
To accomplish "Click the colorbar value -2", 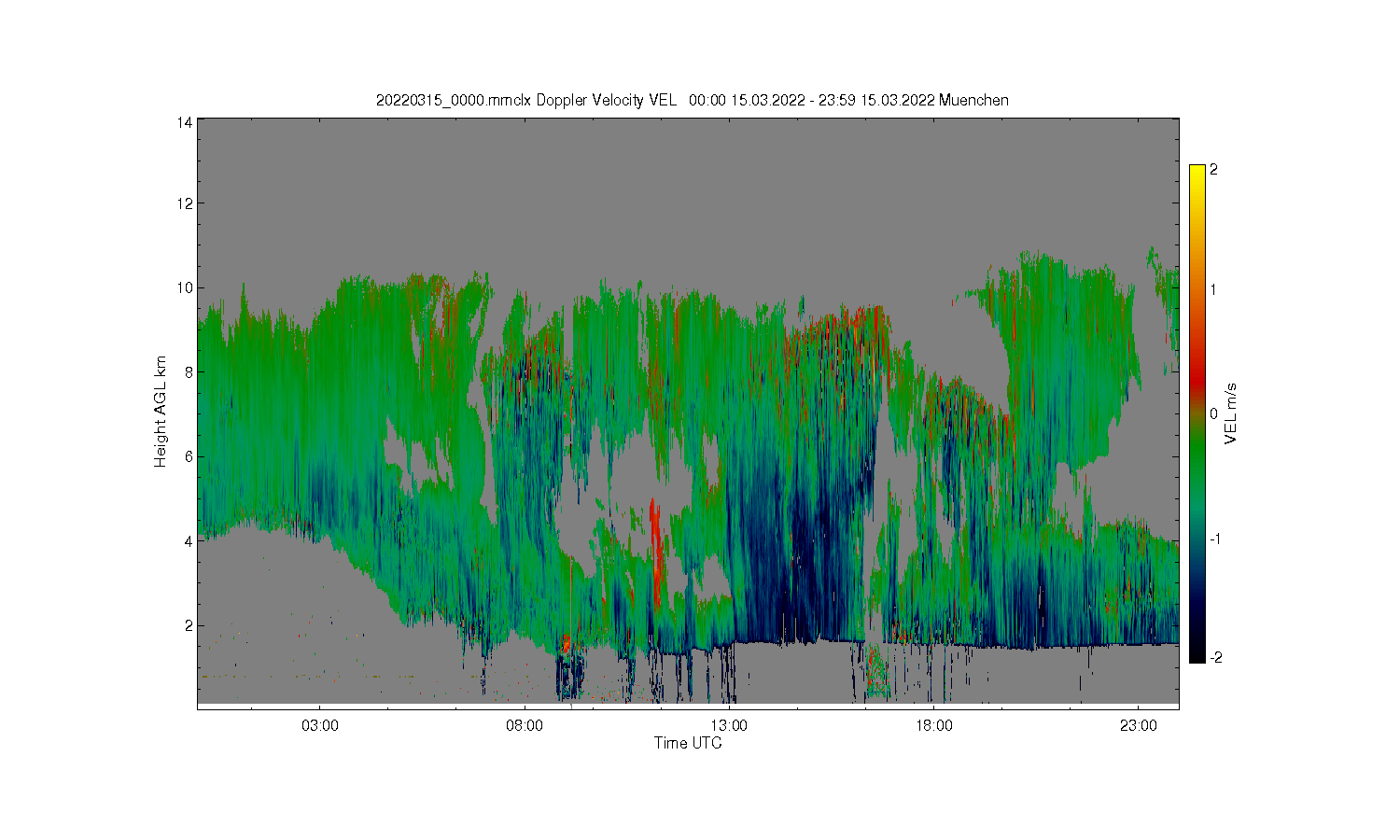I will coord(1215,658).
